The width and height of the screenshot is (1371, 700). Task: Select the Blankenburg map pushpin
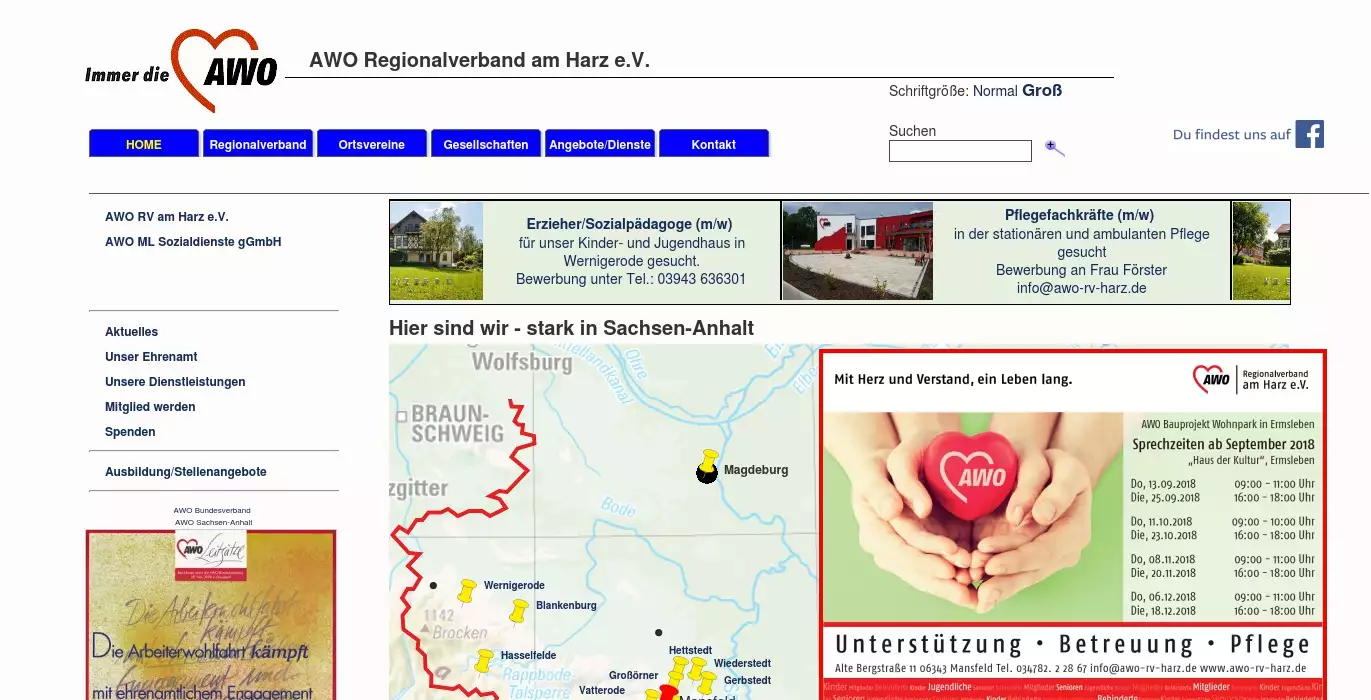click(519, 611)
